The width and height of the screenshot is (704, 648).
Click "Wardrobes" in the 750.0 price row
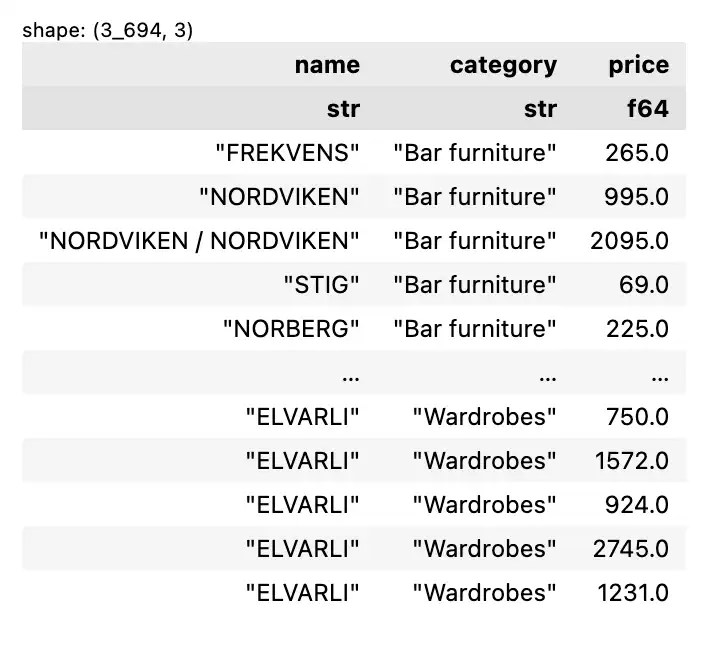tap(485, 417)
